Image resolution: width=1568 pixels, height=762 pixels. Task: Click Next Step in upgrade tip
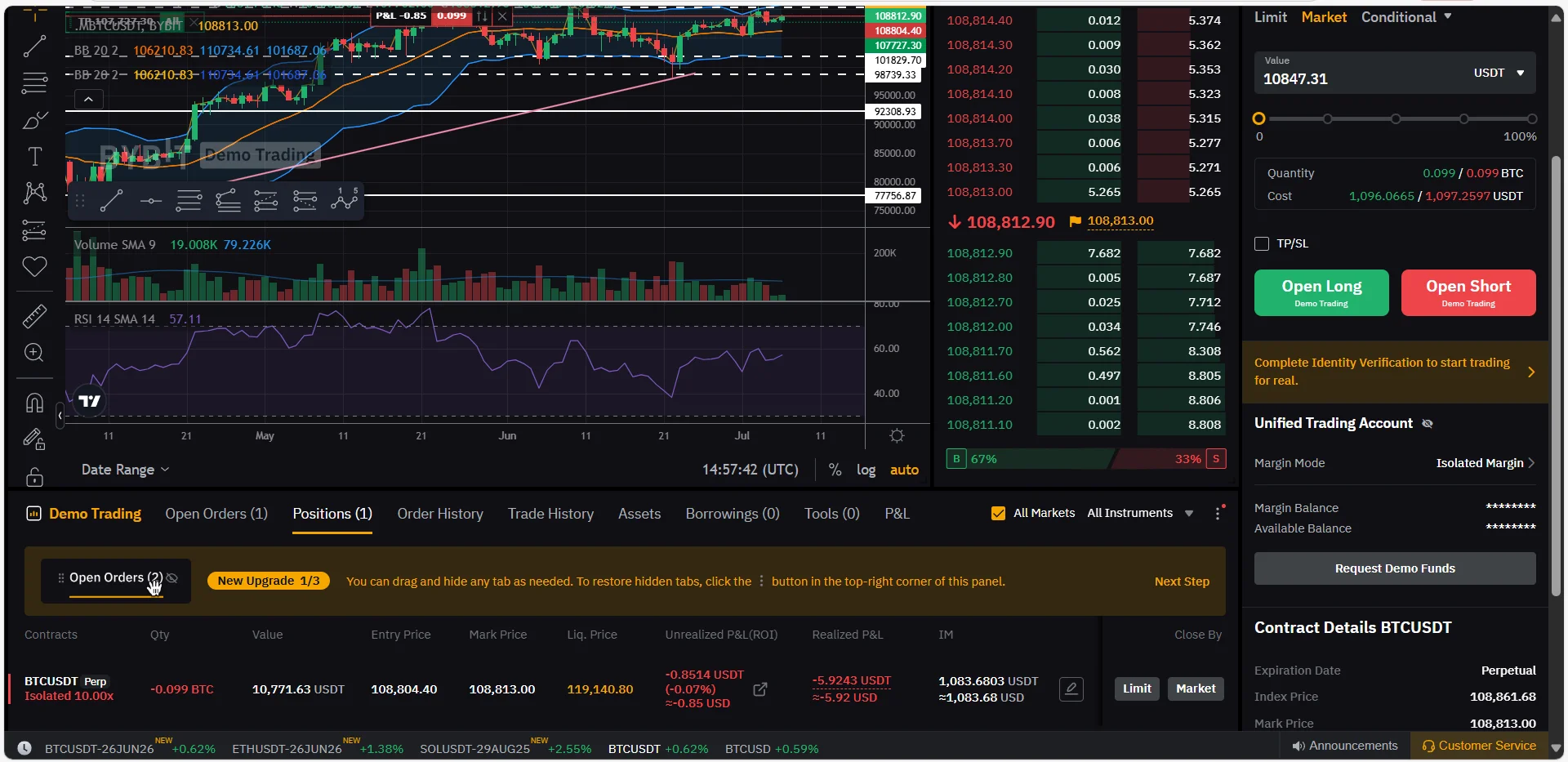(1182, 582)
